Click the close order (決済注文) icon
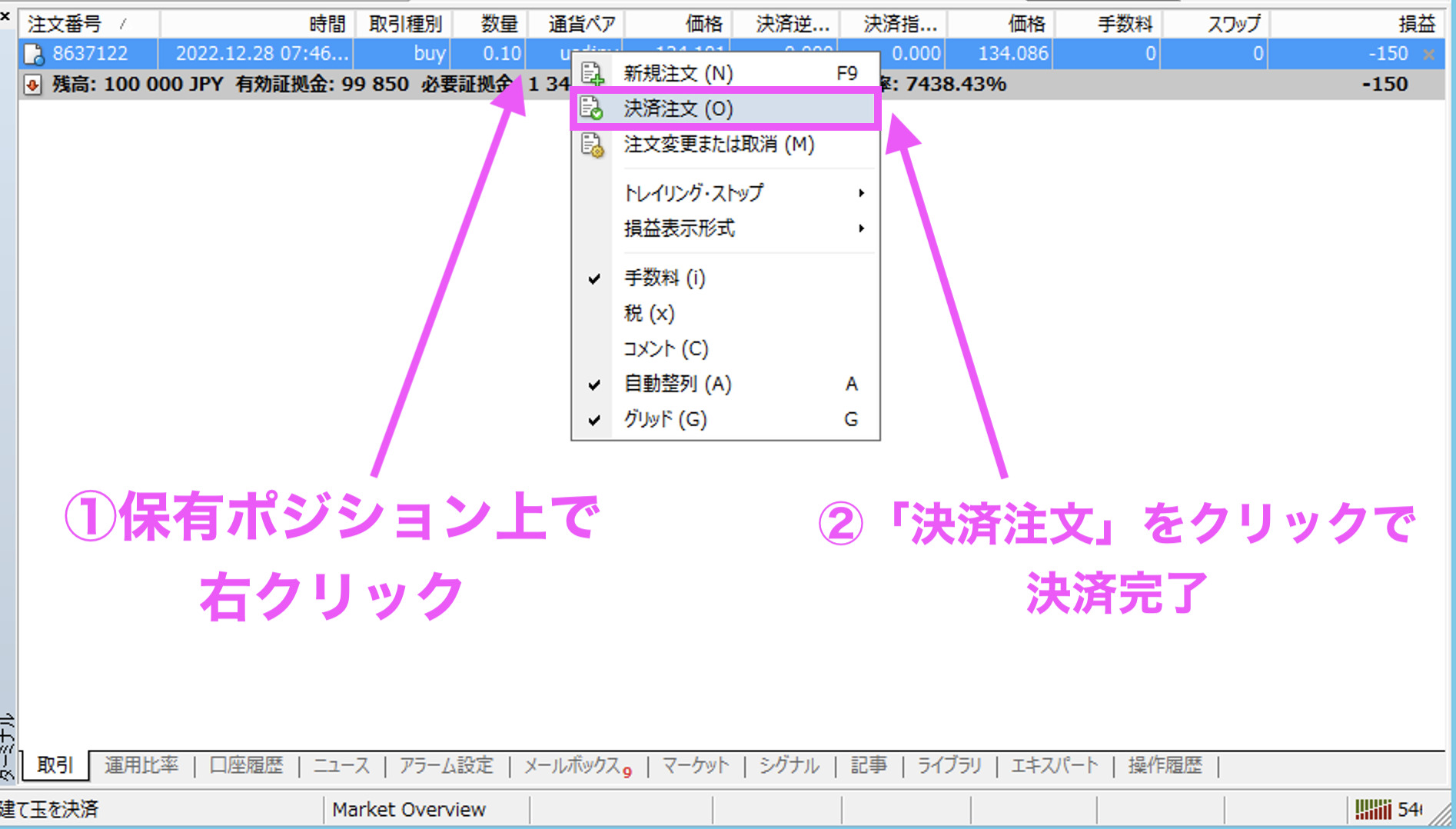Viewport: 1456px width, 829px height. 591,108
